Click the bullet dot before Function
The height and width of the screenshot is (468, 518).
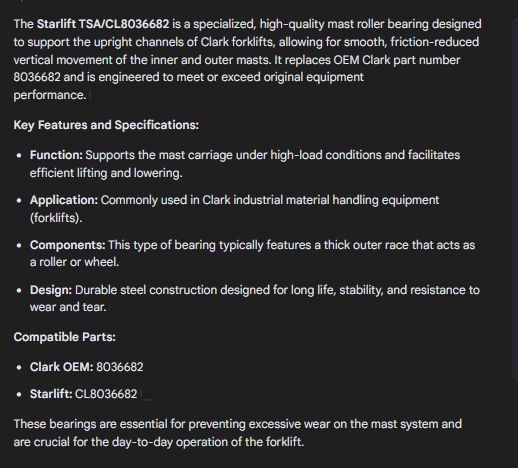click(19, 155)
